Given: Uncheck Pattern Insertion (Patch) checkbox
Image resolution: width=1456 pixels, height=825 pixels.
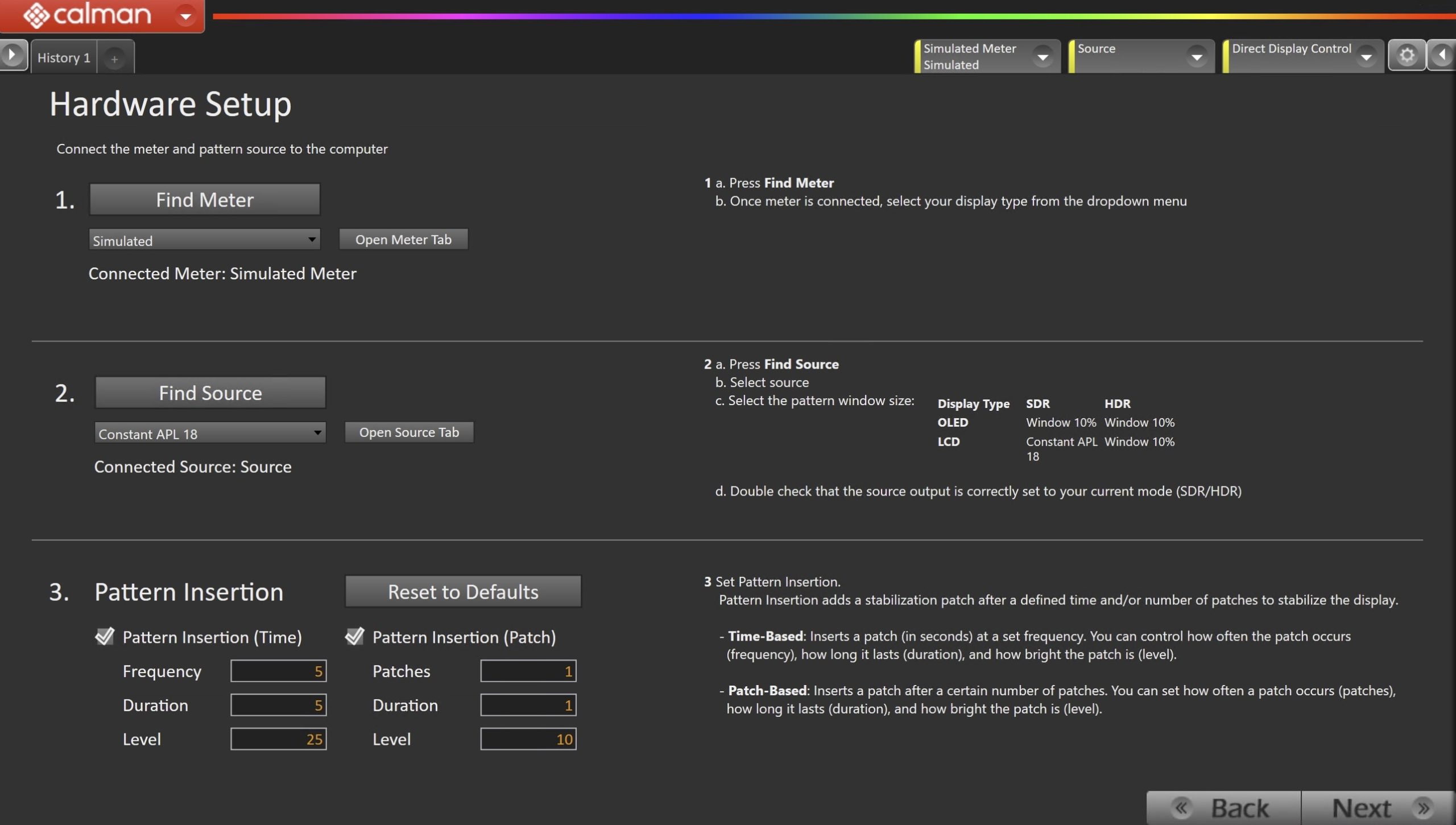Looking at the screenshot, I should [354, 636].
